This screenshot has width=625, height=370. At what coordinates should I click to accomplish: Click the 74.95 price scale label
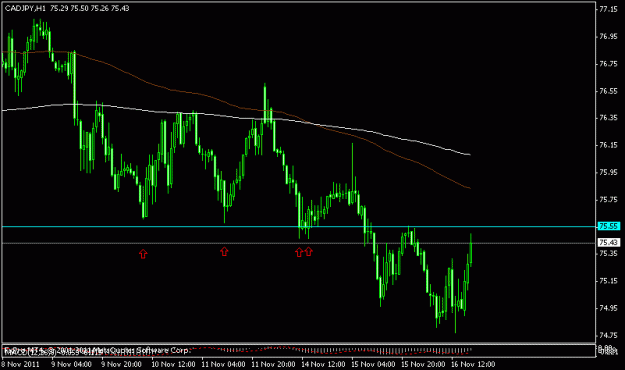(x=608, y=308)
